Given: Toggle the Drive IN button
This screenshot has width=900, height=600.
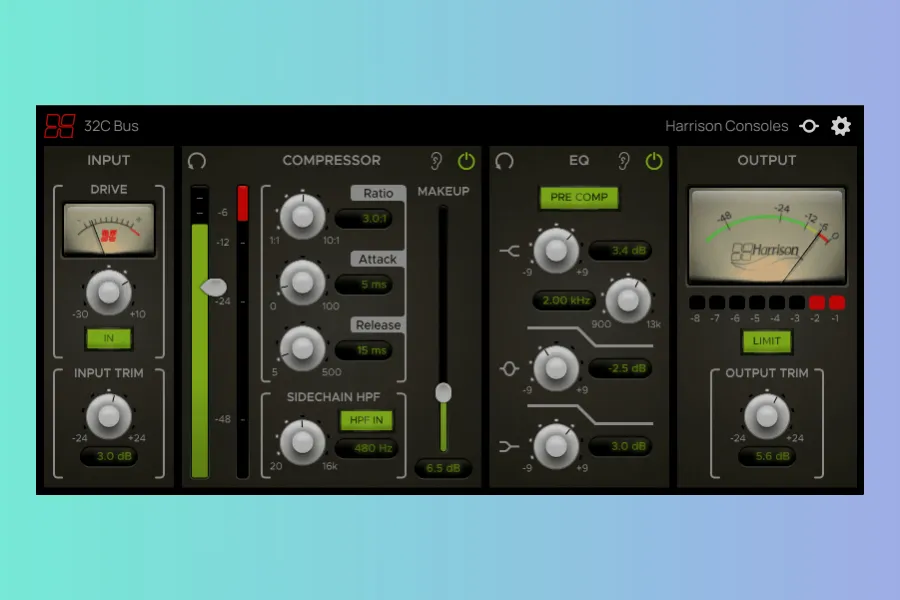Looking at the screenshot, I should (x=109, y=338).
